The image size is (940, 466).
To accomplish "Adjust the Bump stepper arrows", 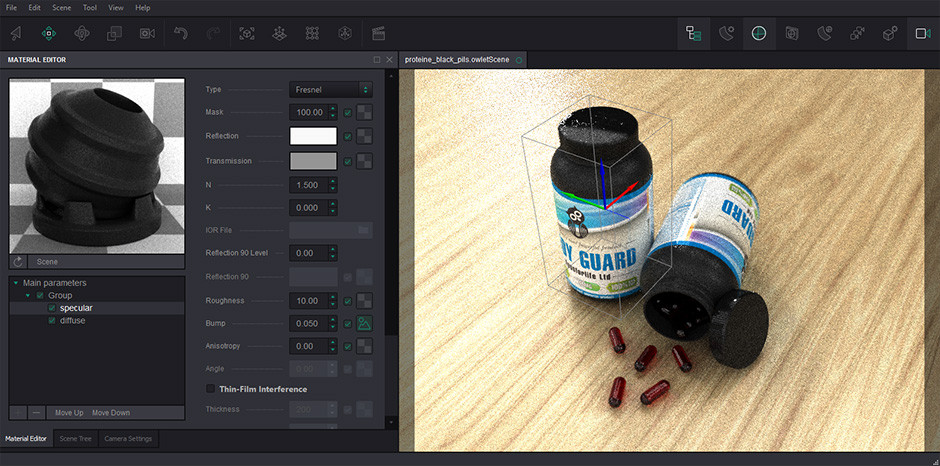I will pyautogui.click(x=333, y=323).
